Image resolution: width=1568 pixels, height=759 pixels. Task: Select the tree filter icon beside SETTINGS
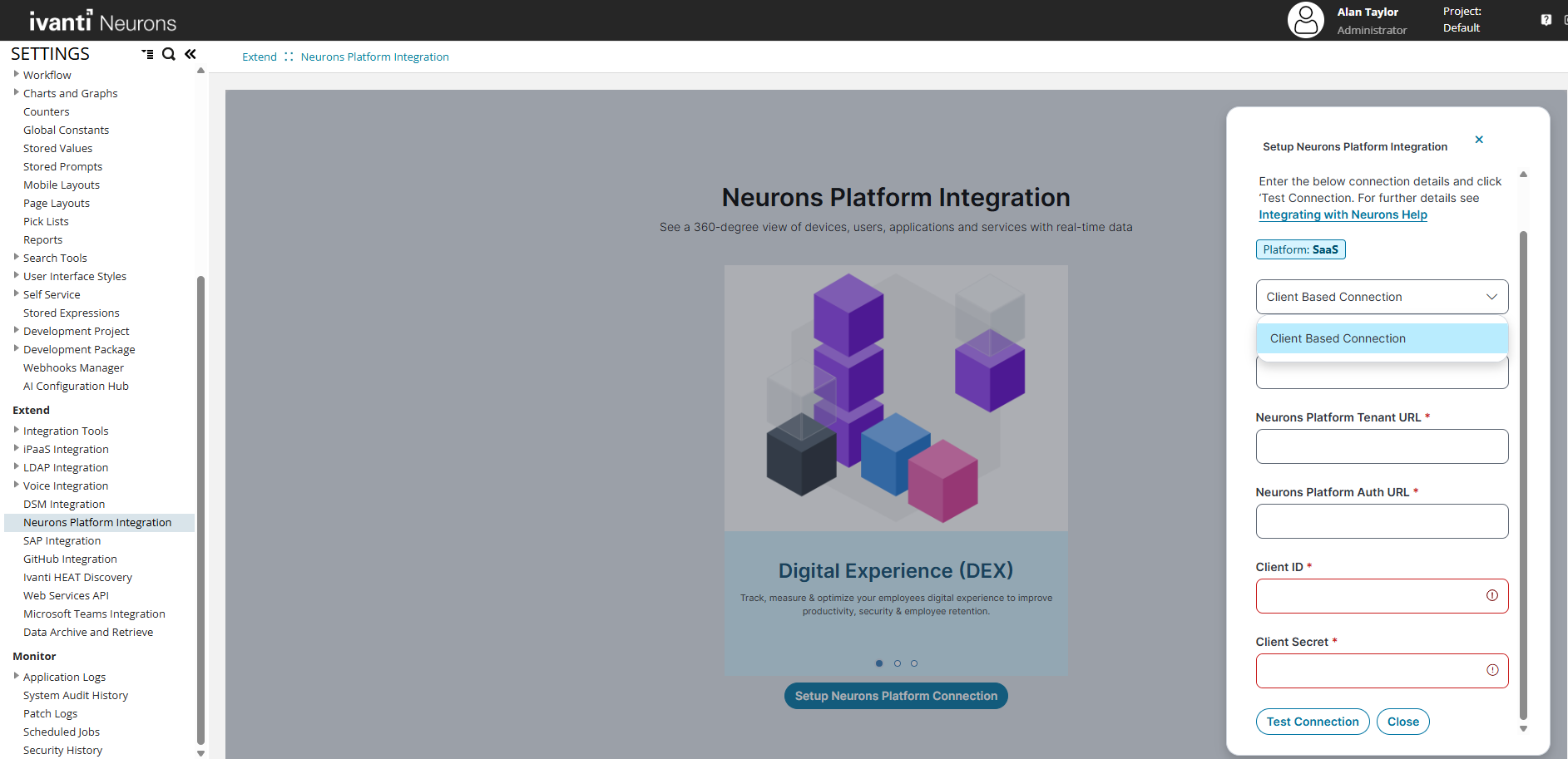coord(147,54)
